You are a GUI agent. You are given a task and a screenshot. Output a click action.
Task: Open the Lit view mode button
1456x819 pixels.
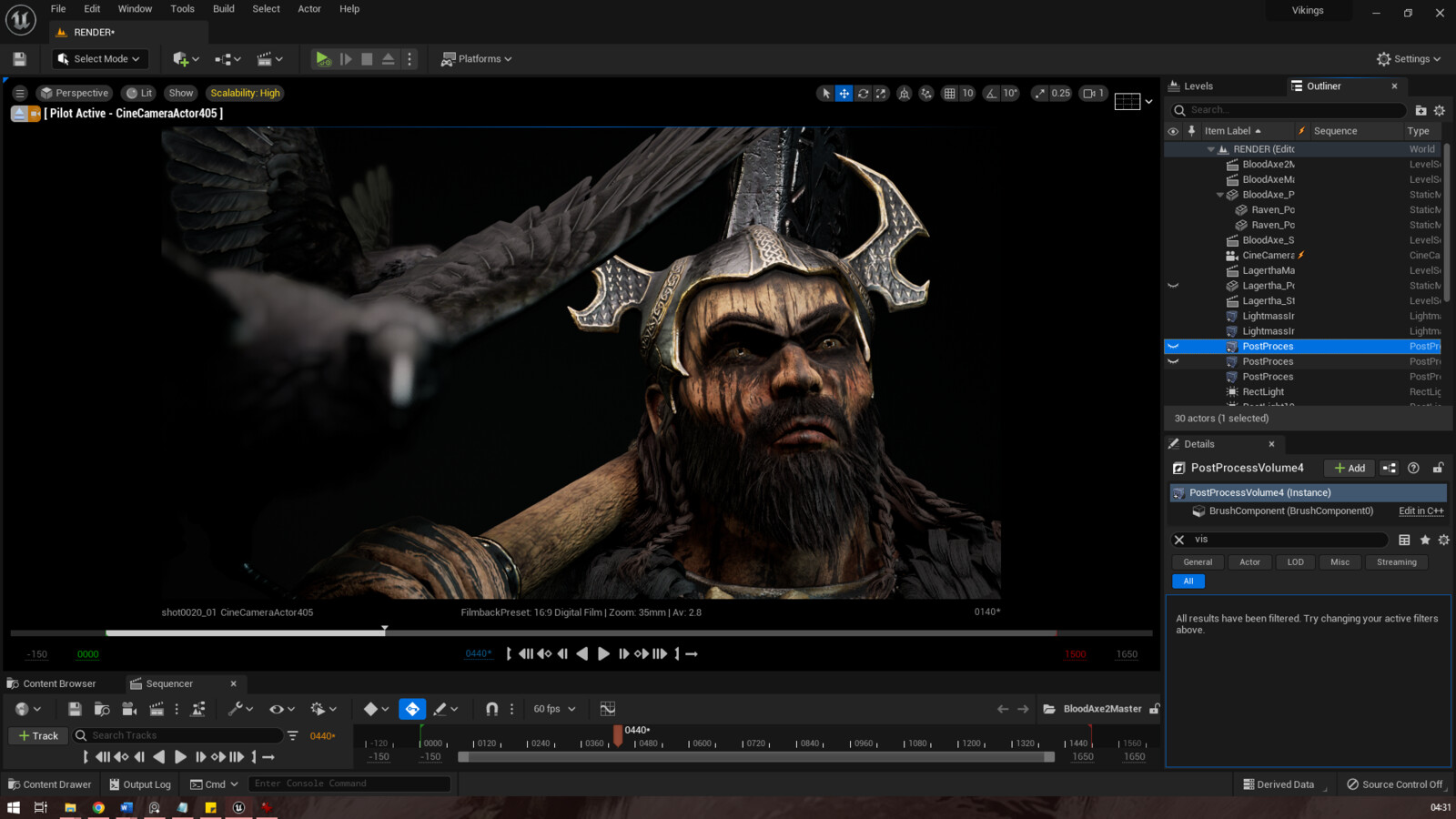click(139, 93)
